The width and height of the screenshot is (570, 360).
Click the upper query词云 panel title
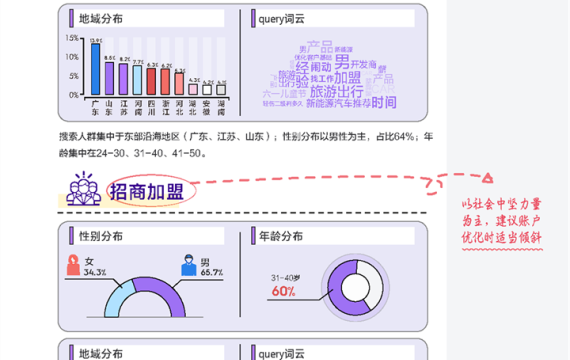pyautogui.click(x=281, y=19)
